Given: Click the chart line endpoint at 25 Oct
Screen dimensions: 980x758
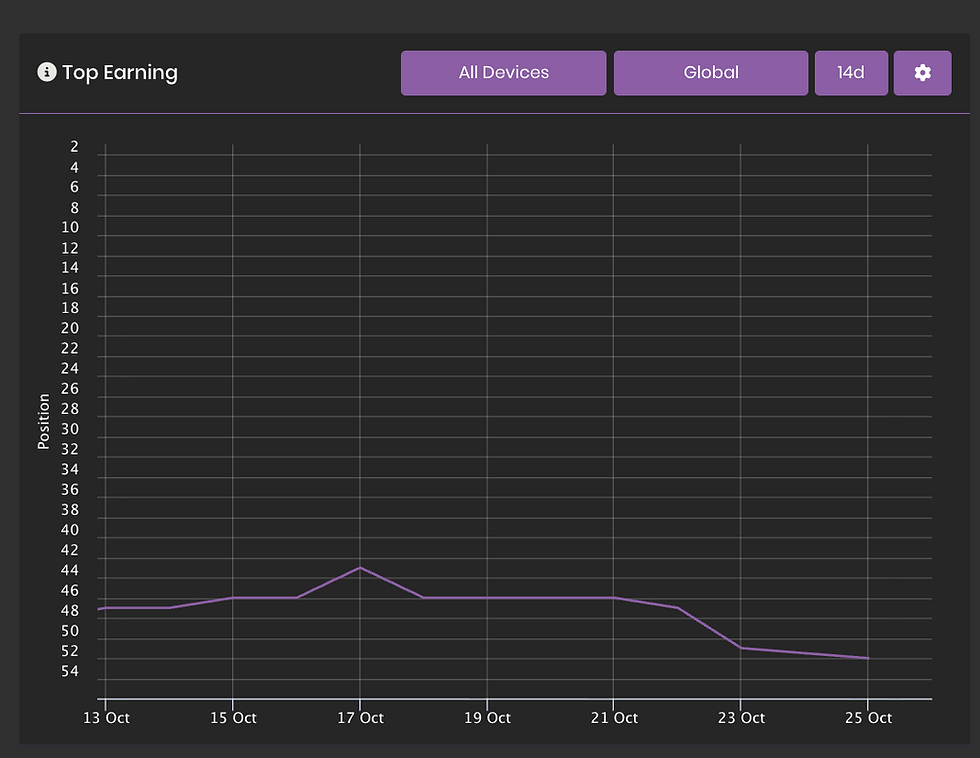Looking at the screenshot, I should 868,658.
